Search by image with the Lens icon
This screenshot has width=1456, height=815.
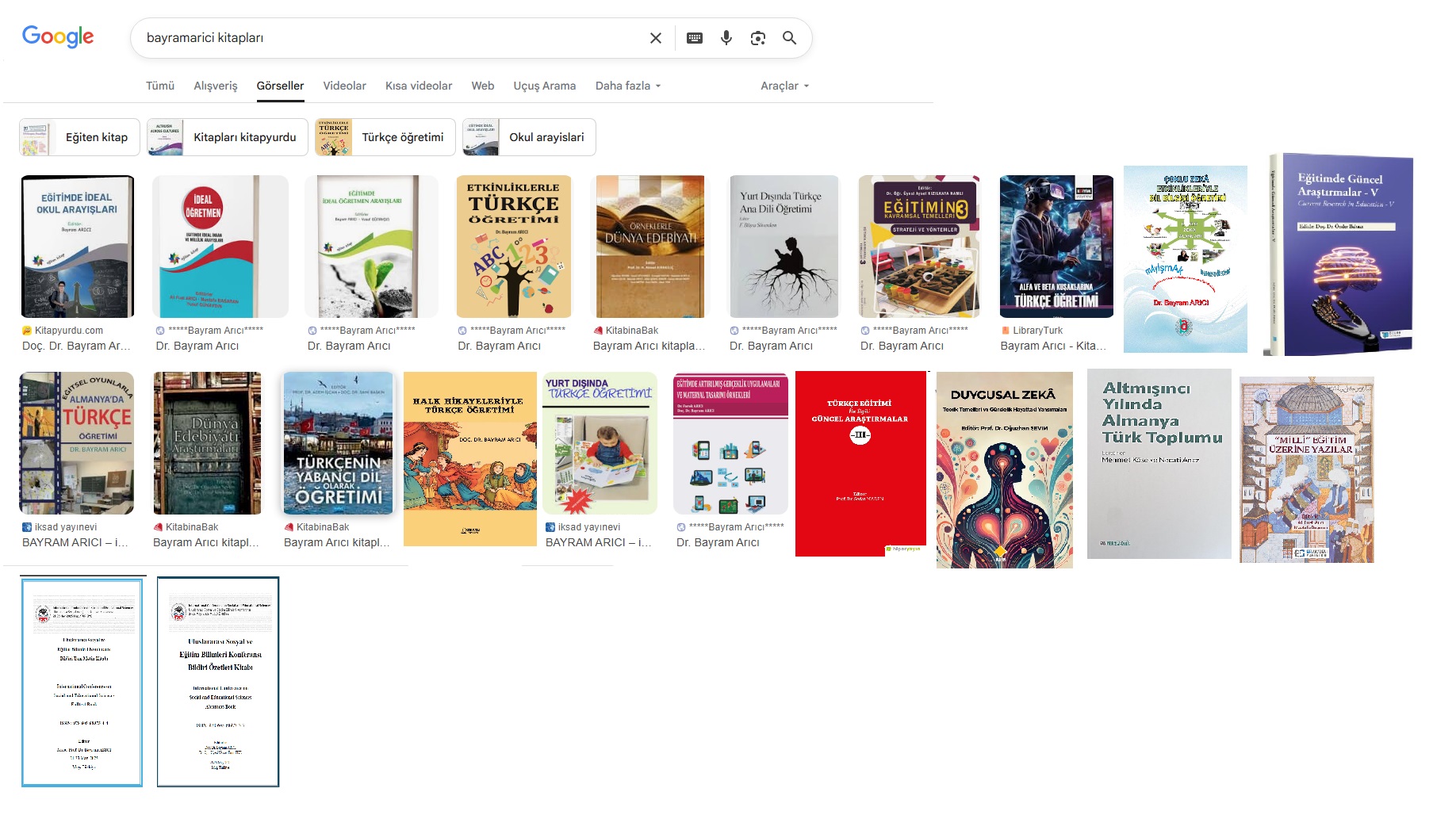point(757,38)
